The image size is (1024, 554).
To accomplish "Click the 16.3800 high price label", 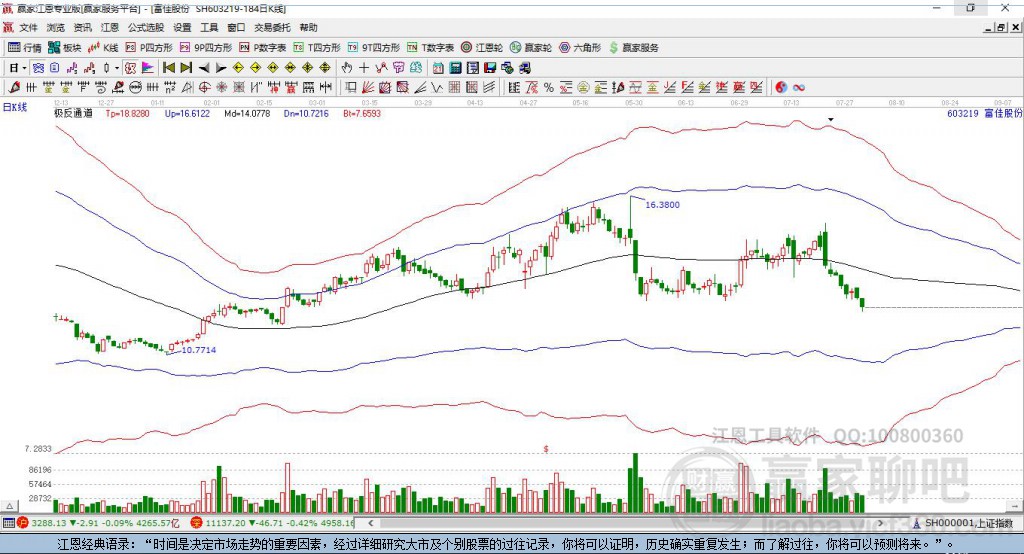I will pos(662,204).
